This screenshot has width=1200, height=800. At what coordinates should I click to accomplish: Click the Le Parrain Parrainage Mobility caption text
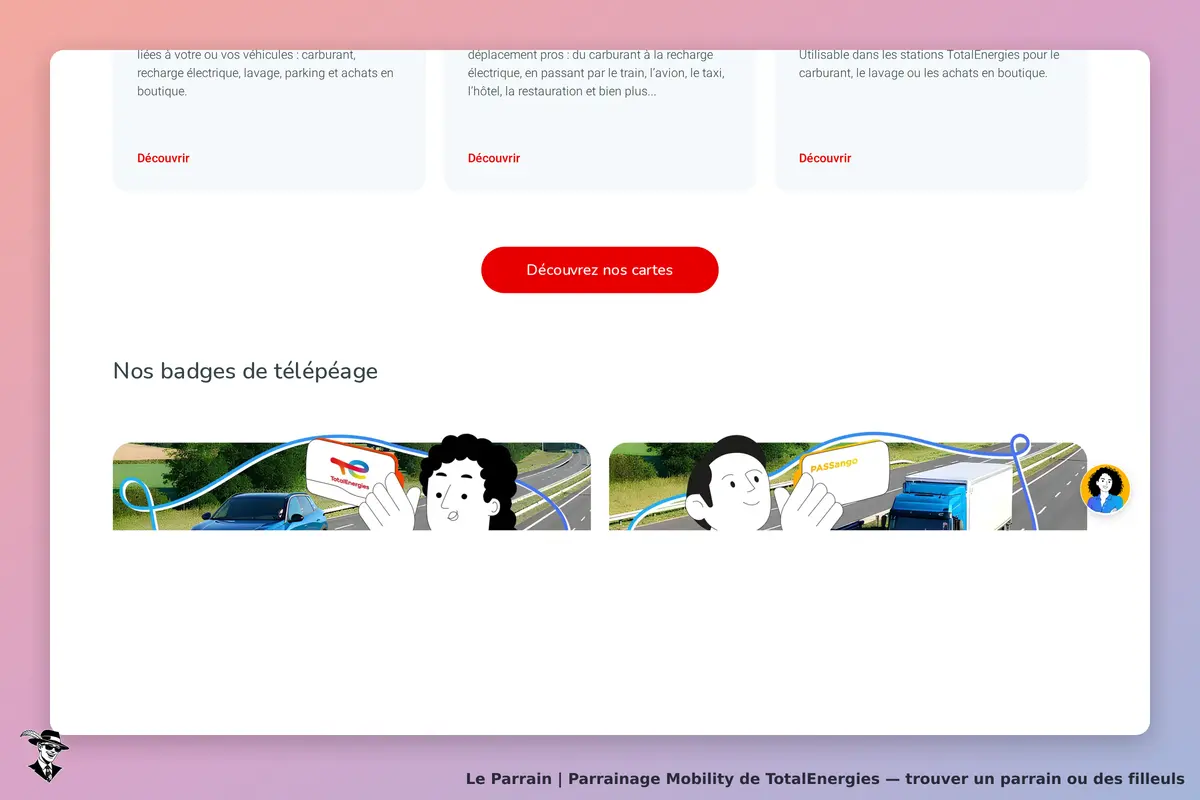[x=825, y=778]
